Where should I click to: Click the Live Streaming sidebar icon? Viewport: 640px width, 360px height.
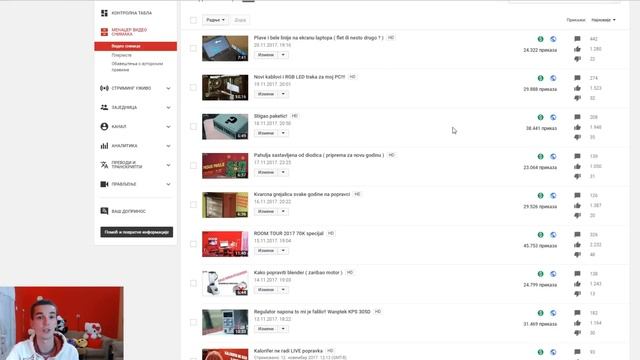[x=104, y=88]
